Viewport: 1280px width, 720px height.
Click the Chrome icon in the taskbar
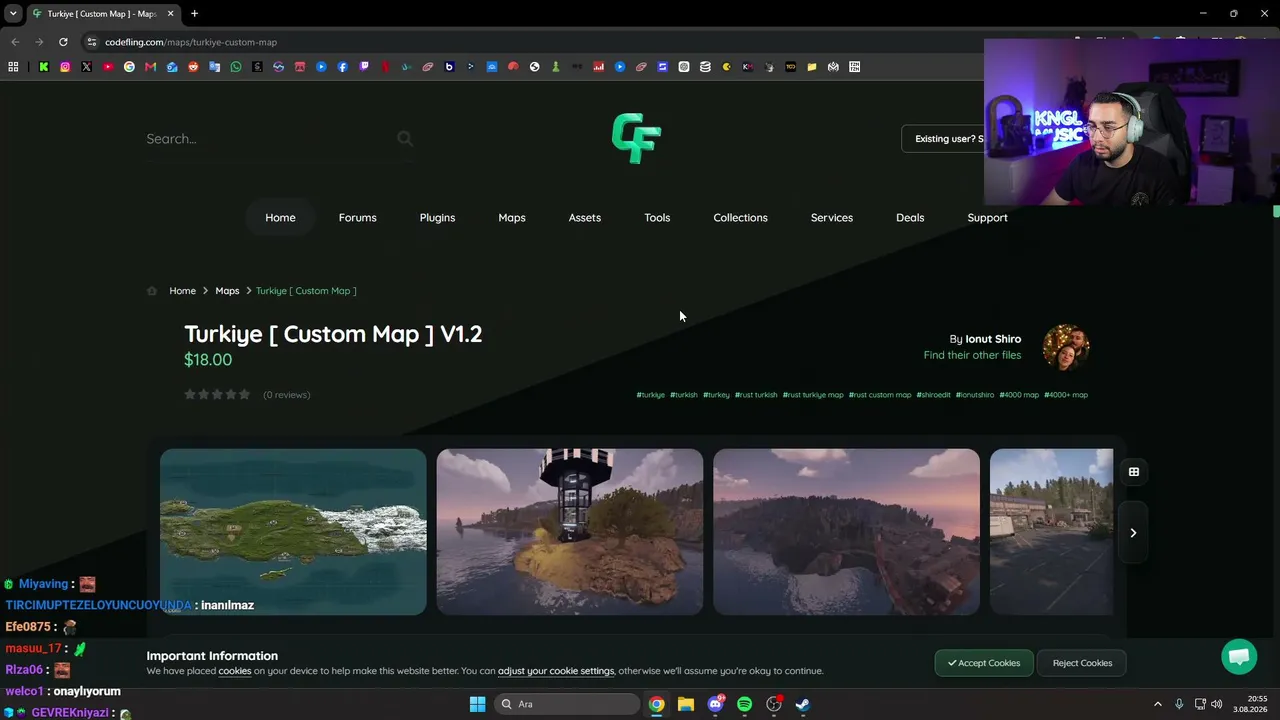pos(656,704)
